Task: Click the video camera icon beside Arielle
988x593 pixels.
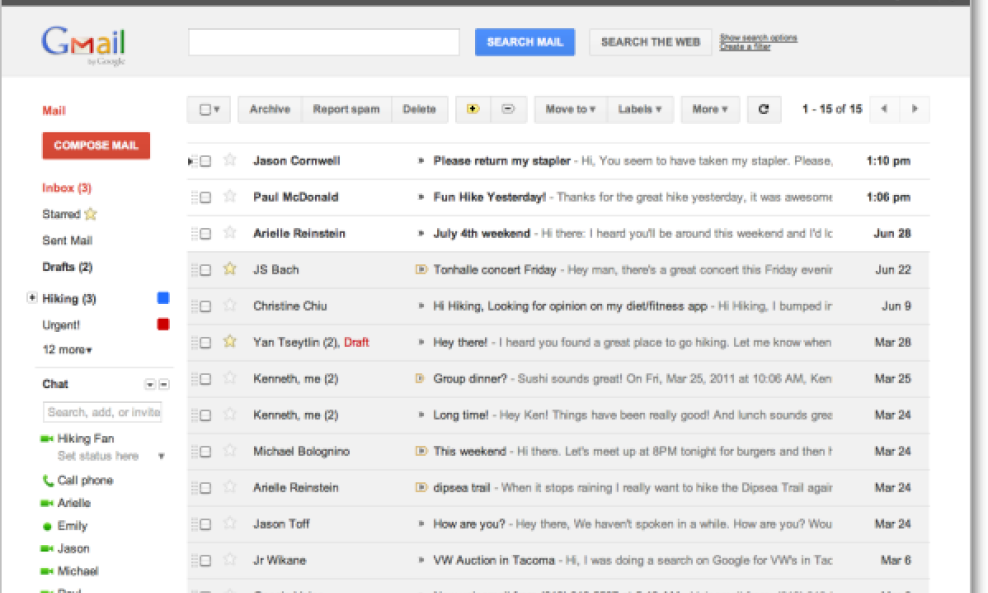Action: 47,503
